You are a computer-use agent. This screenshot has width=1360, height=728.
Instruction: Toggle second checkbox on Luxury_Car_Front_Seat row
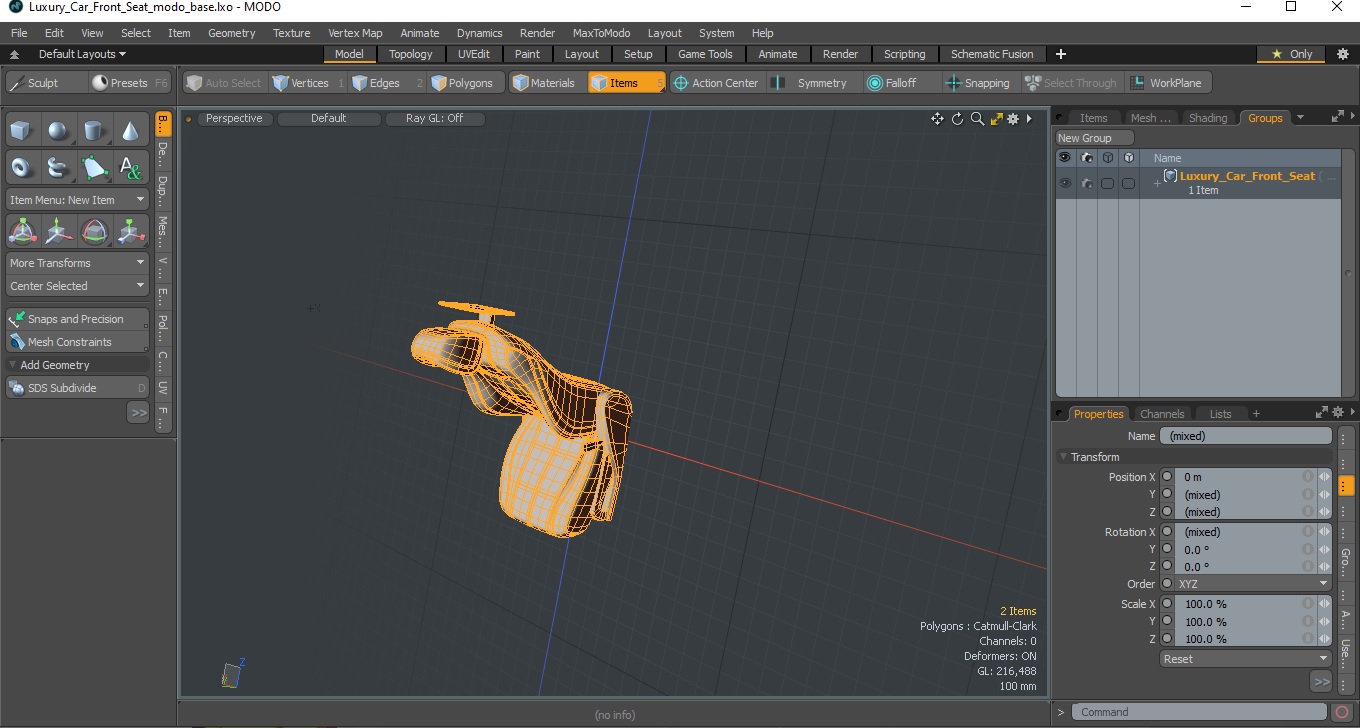coord(1128,183)
